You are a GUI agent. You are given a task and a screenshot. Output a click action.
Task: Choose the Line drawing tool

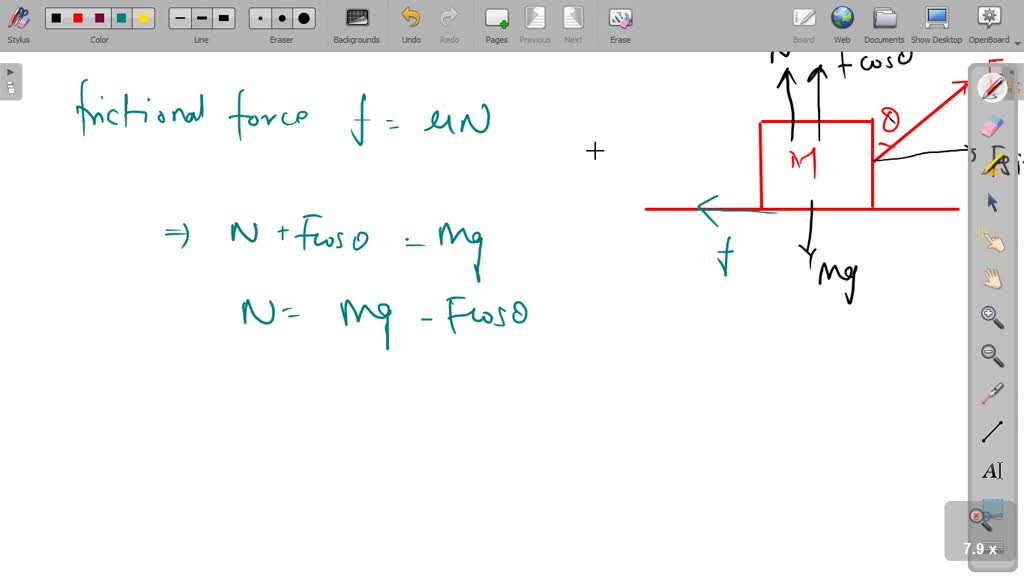990,430
